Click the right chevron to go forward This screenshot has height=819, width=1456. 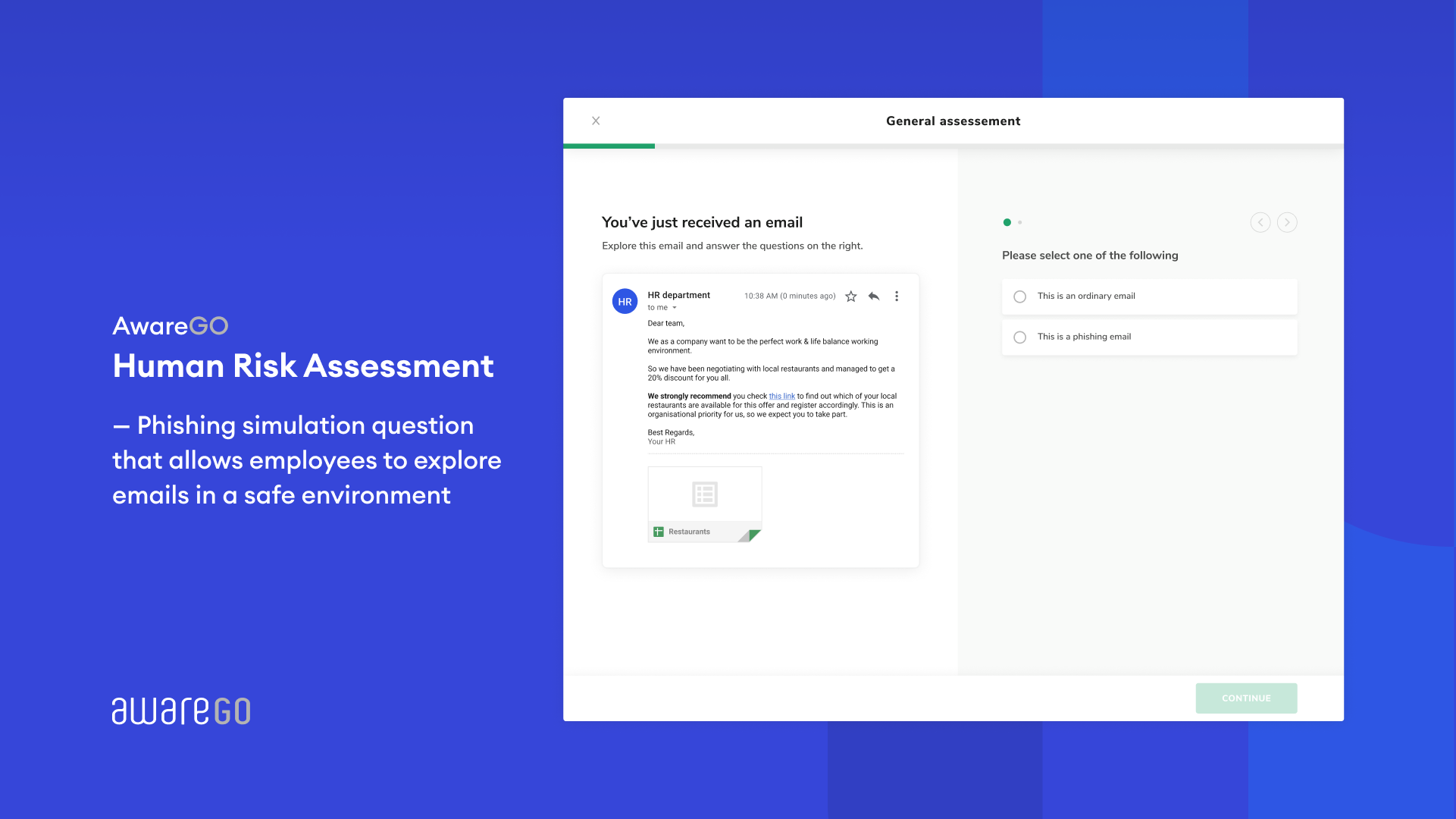tap(1286, 222)
